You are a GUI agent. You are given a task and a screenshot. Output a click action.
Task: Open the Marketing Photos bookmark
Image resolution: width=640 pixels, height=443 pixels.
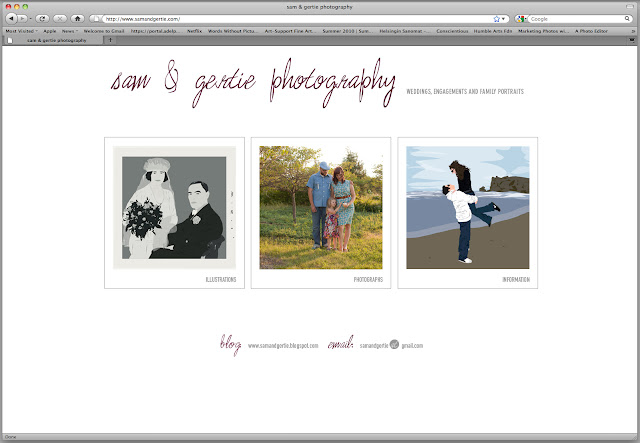click(x=543, y=31)
